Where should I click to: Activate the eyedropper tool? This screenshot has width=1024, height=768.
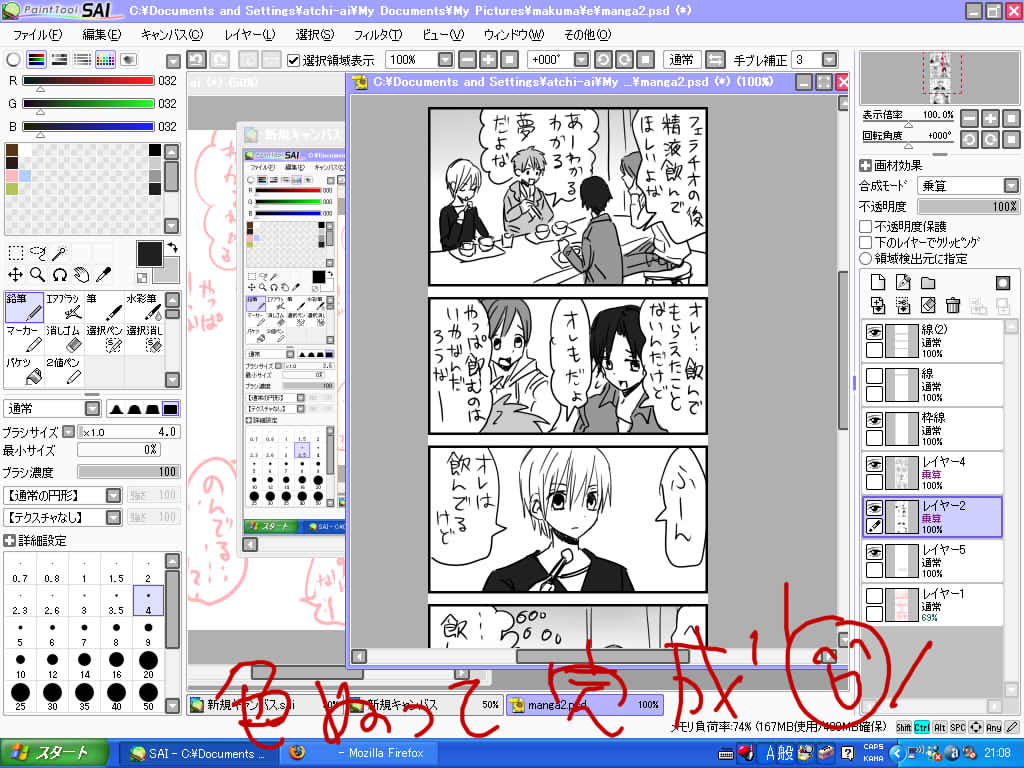coord(103,275)
